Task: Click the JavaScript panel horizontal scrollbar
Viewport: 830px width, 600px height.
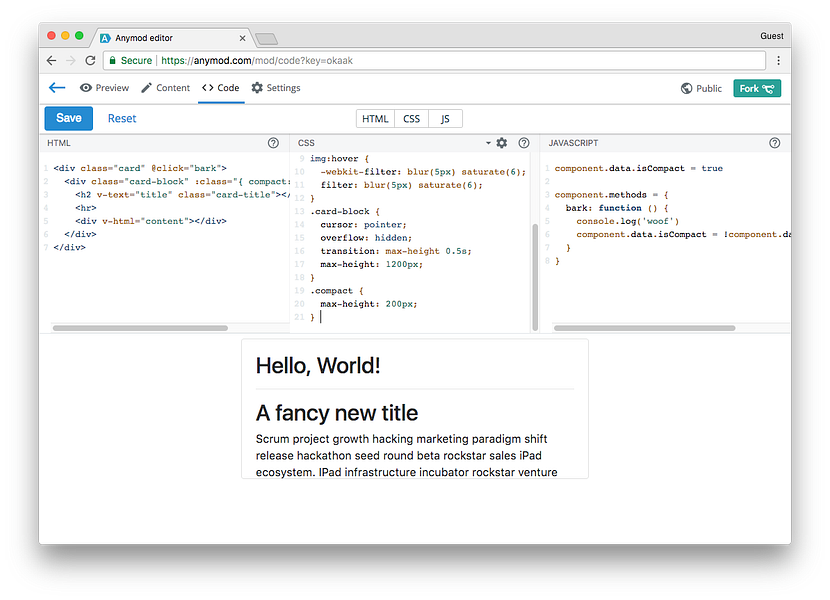Action: coord(644,328)
